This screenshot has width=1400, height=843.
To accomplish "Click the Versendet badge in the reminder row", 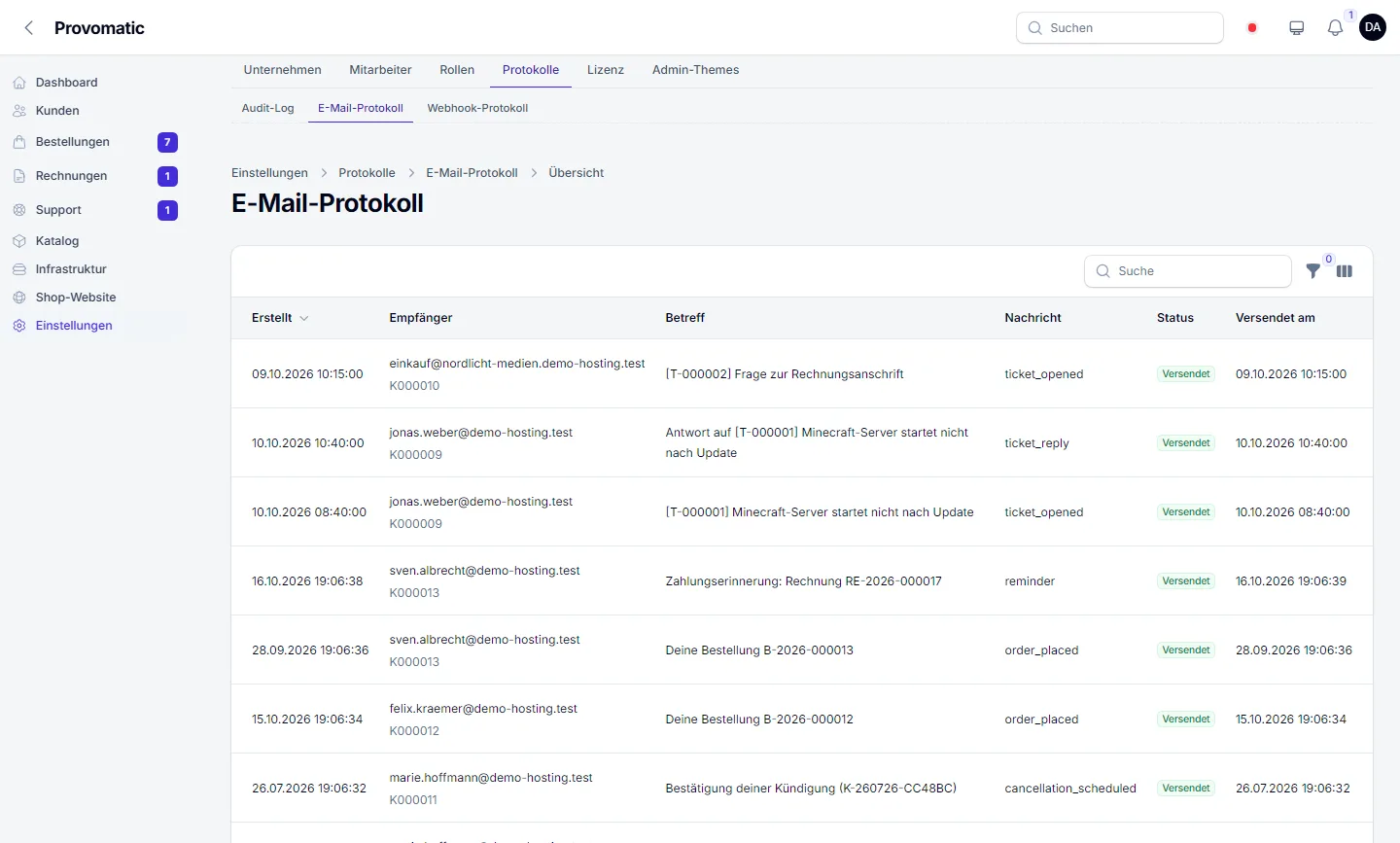I will point(1186,581).
